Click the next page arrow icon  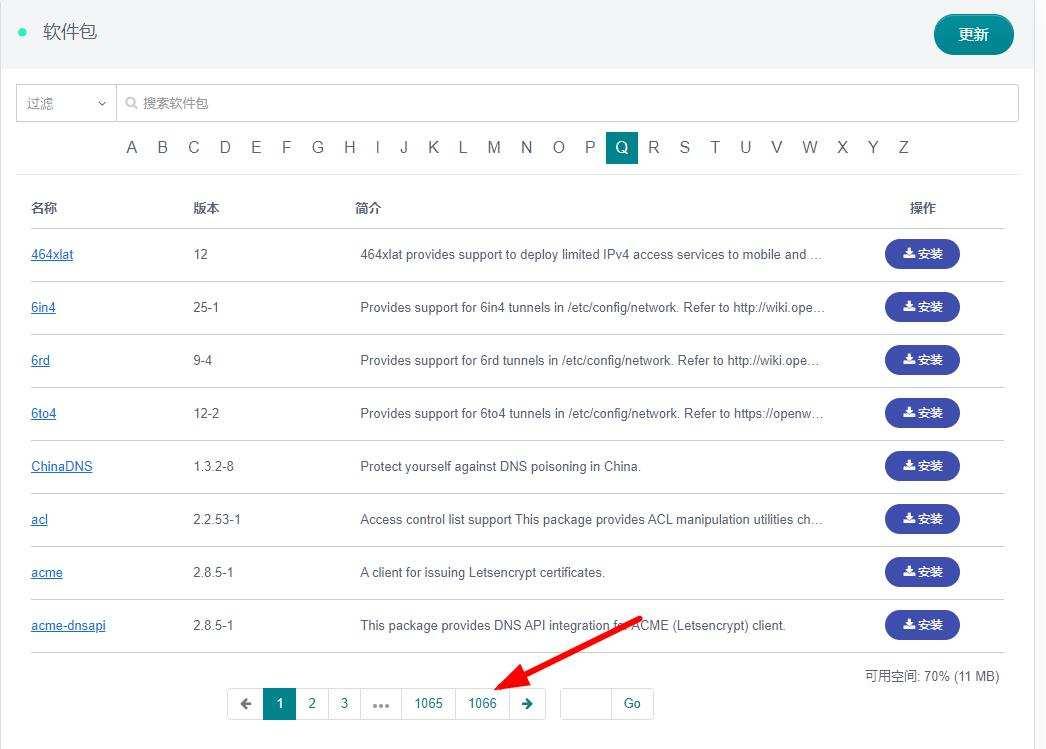coord(527,703)
